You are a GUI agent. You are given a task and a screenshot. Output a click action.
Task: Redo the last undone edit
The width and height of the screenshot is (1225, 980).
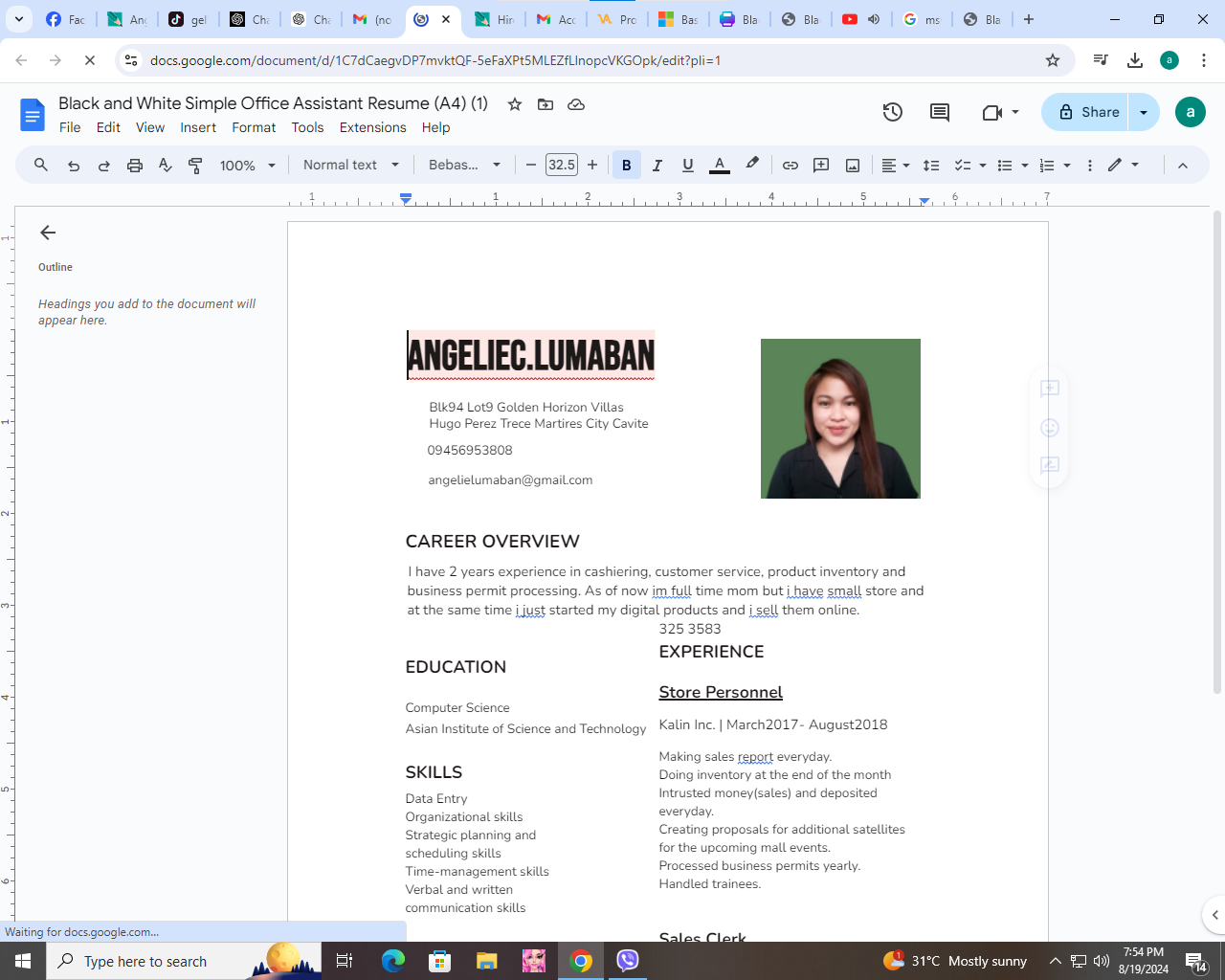104,166
